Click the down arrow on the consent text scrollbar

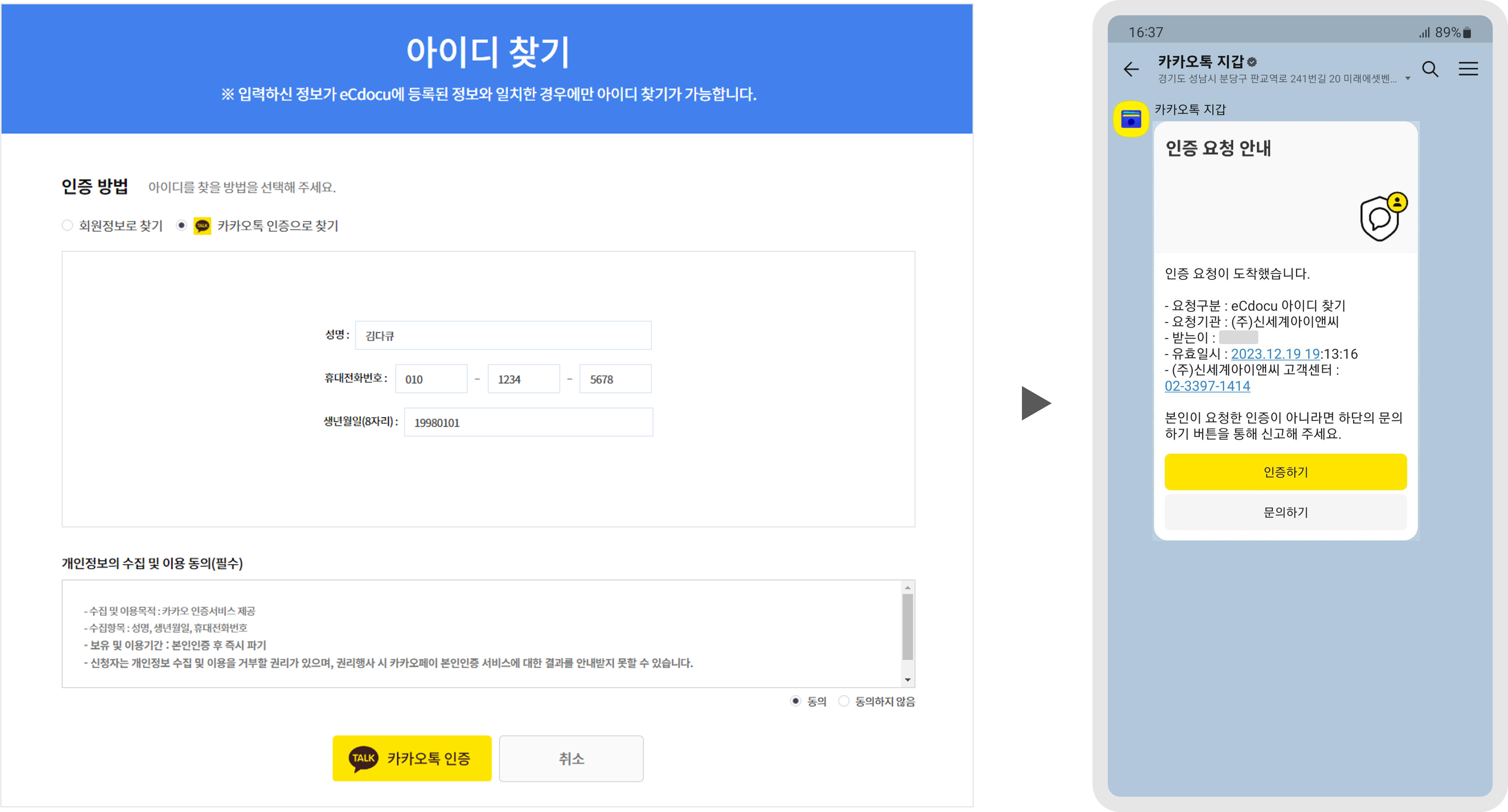(x=907, y=679)
